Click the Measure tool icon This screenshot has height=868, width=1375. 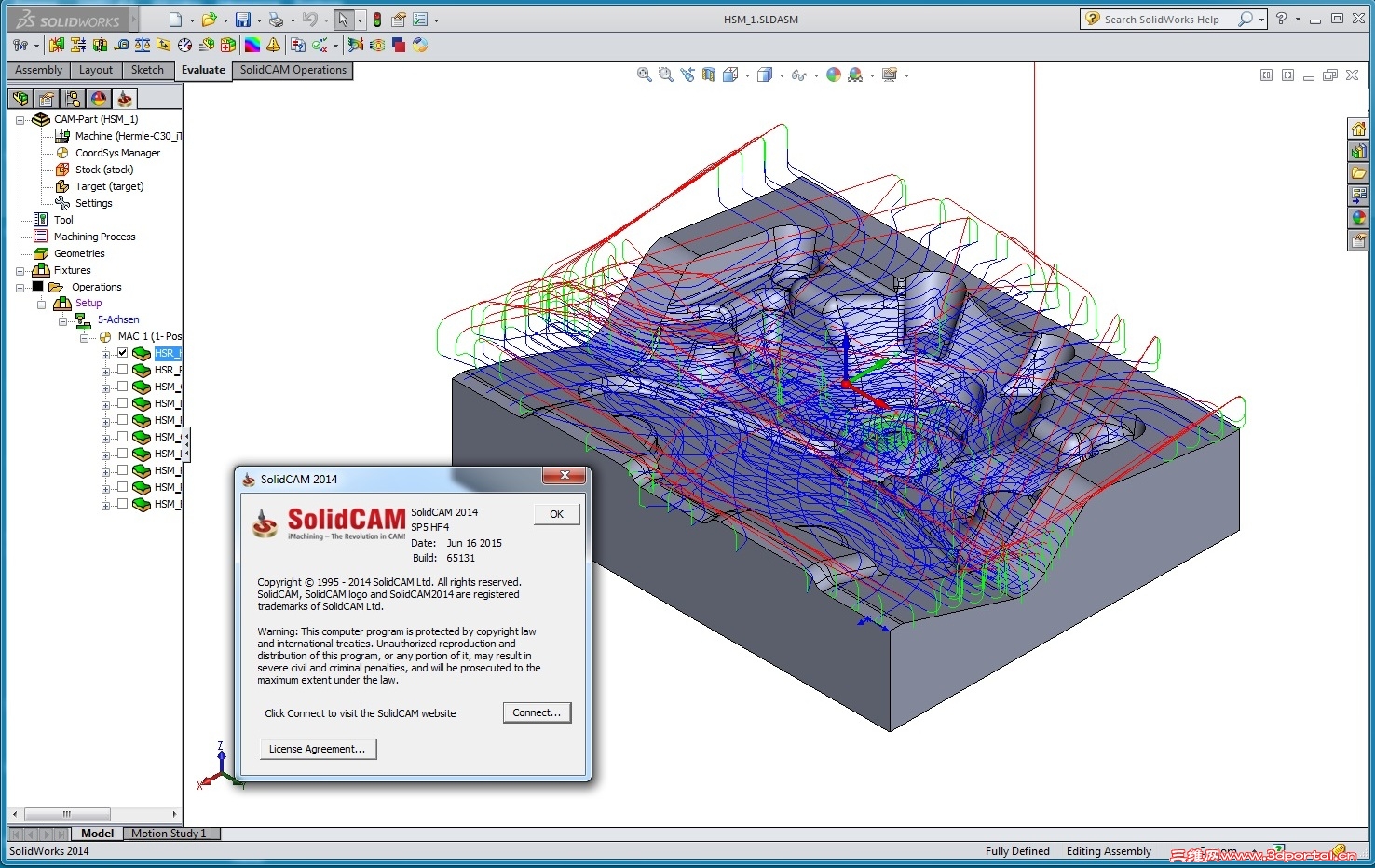pyautogui.click(x=121, y=45)
